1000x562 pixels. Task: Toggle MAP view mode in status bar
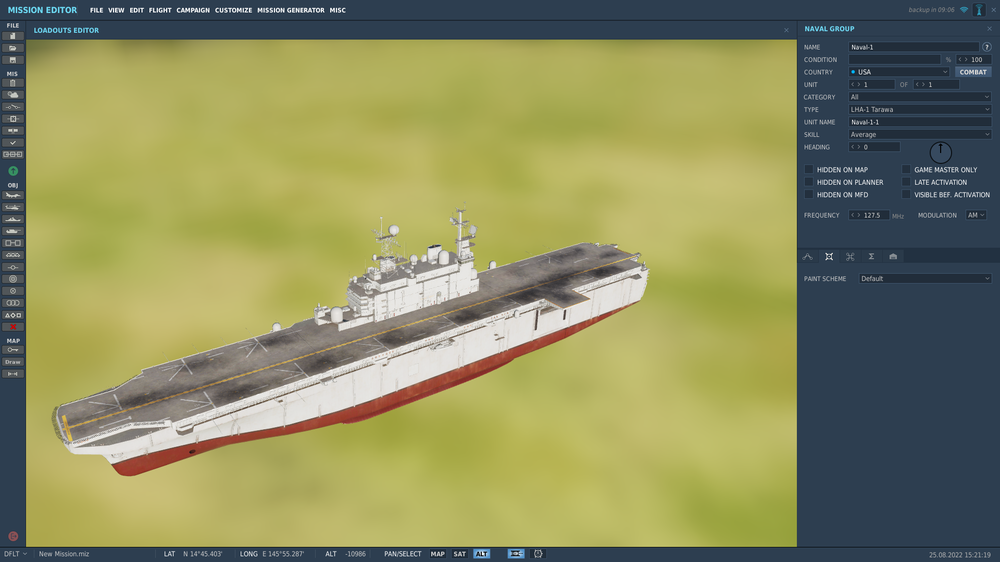coord(438,554)
